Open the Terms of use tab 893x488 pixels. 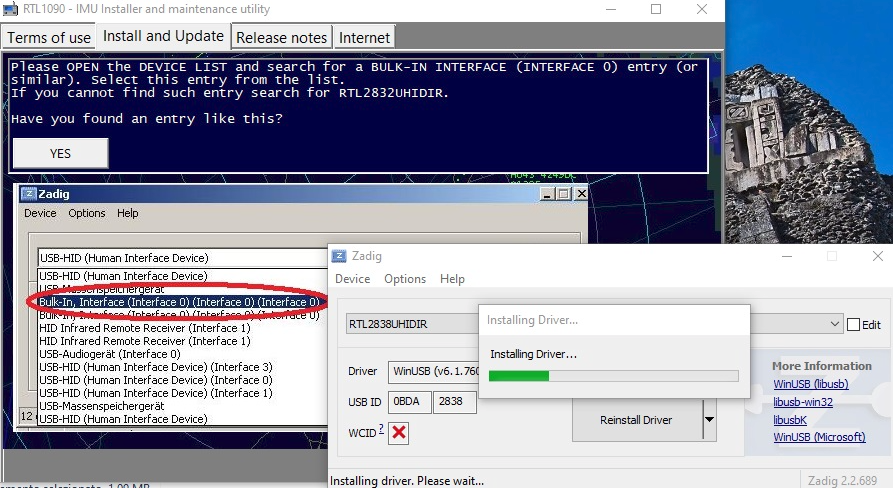coord(48,38)
